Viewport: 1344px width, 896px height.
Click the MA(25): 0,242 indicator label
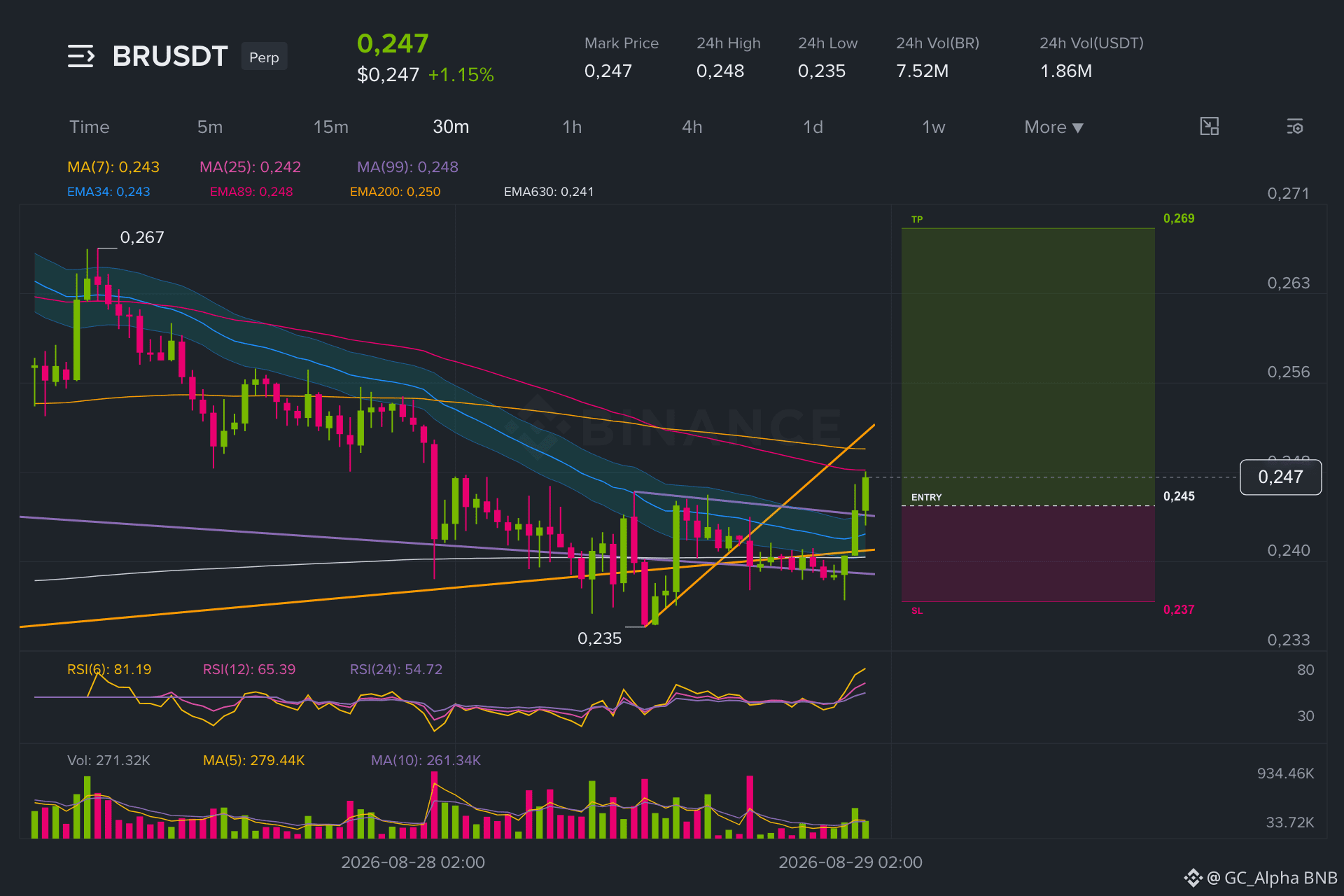click(x=250, y=167)
